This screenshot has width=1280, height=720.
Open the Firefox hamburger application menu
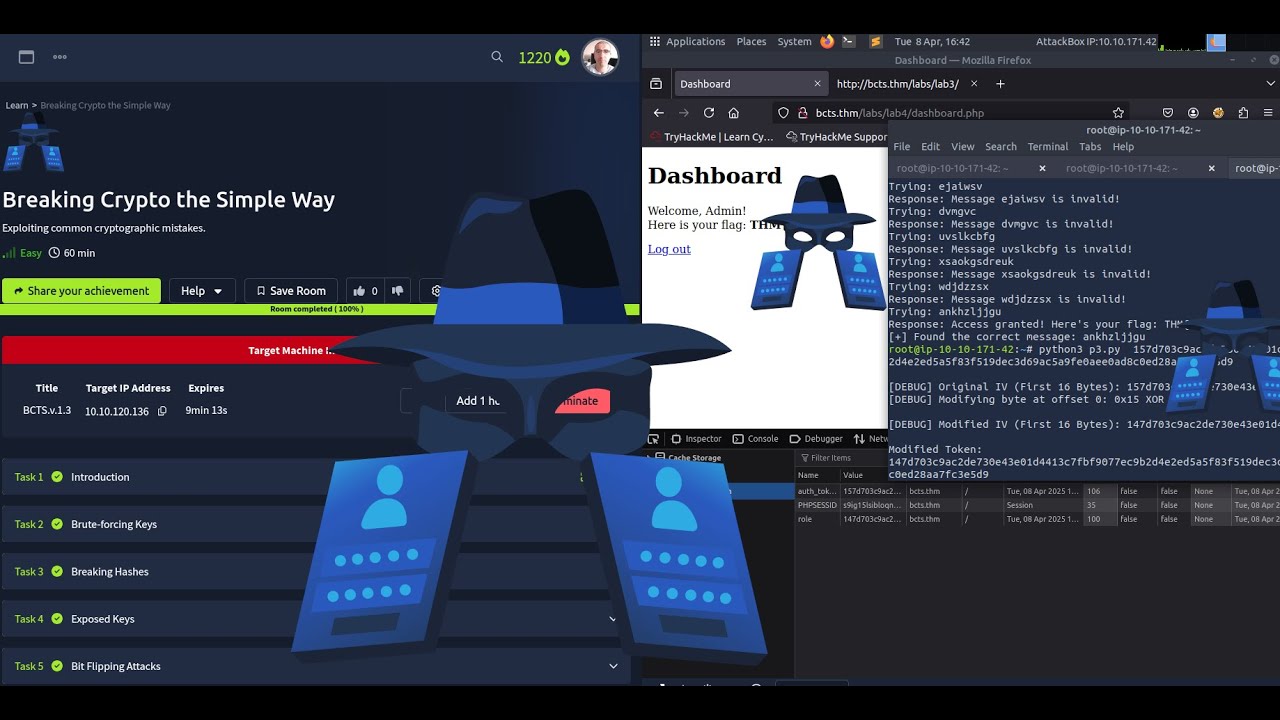point(1270,113)
